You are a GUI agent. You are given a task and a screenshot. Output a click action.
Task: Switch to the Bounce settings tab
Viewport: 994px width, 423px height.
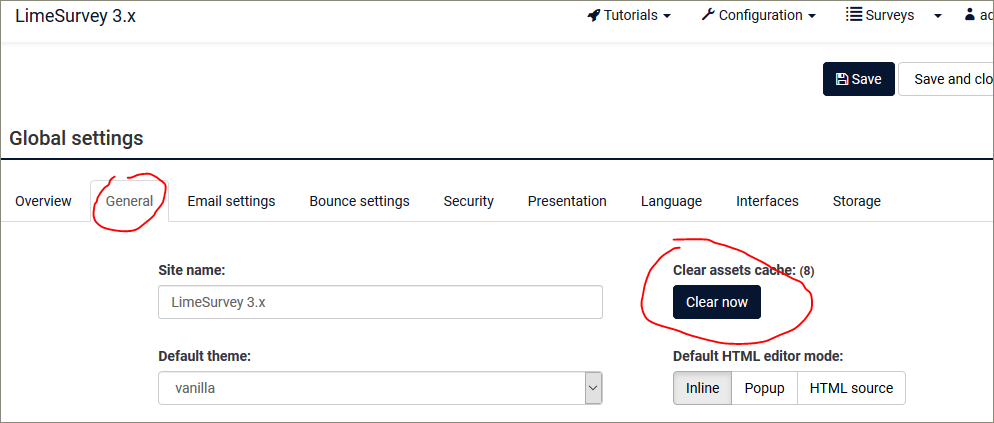tap(359, 201)
